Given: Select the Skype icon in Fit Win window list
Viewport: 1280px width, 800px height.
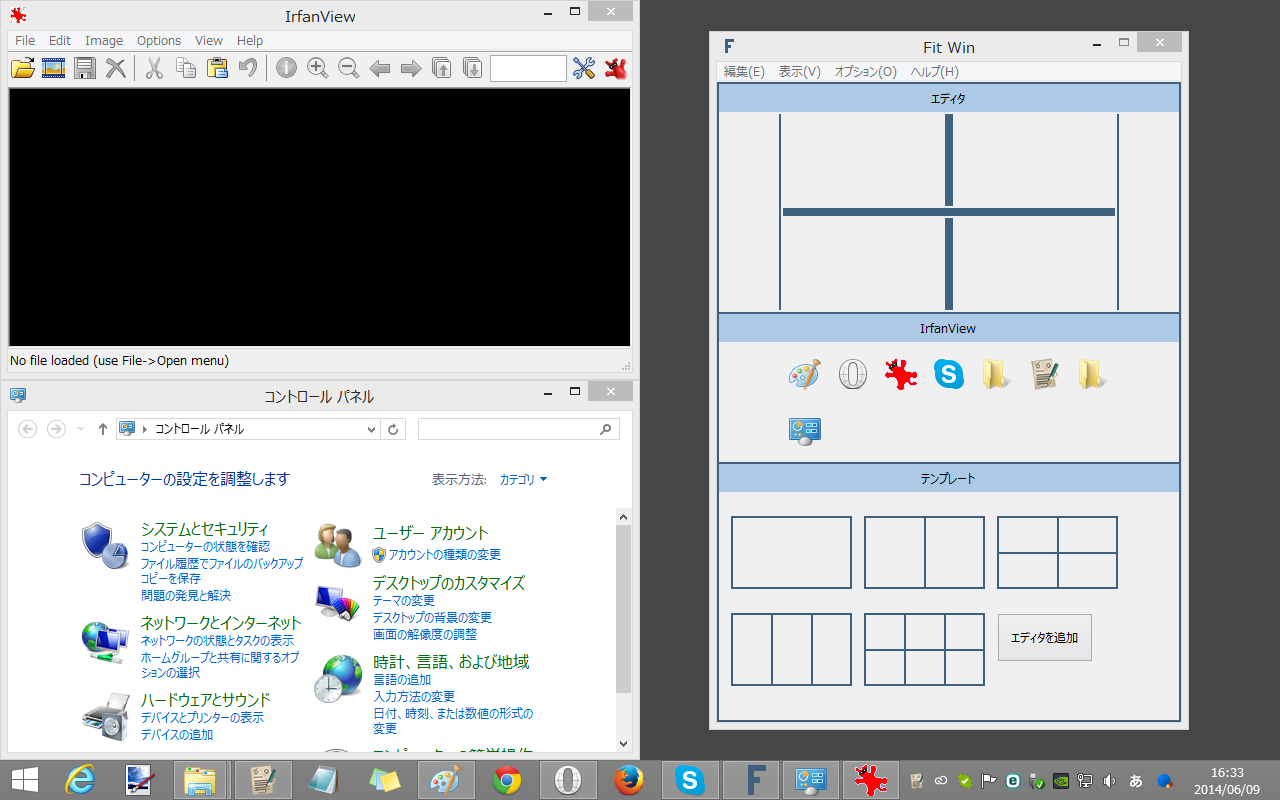Looking at the screenshot, I should coord(949,375).
